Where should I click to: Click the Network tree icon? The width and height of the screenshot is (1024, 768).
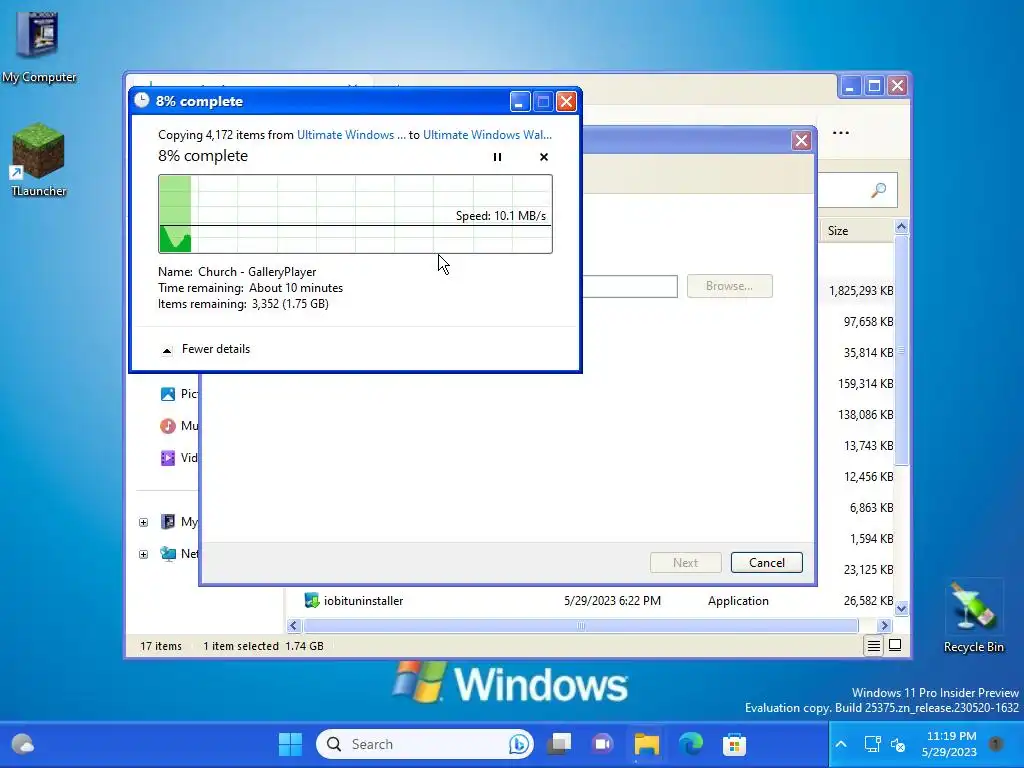[168, 553]
